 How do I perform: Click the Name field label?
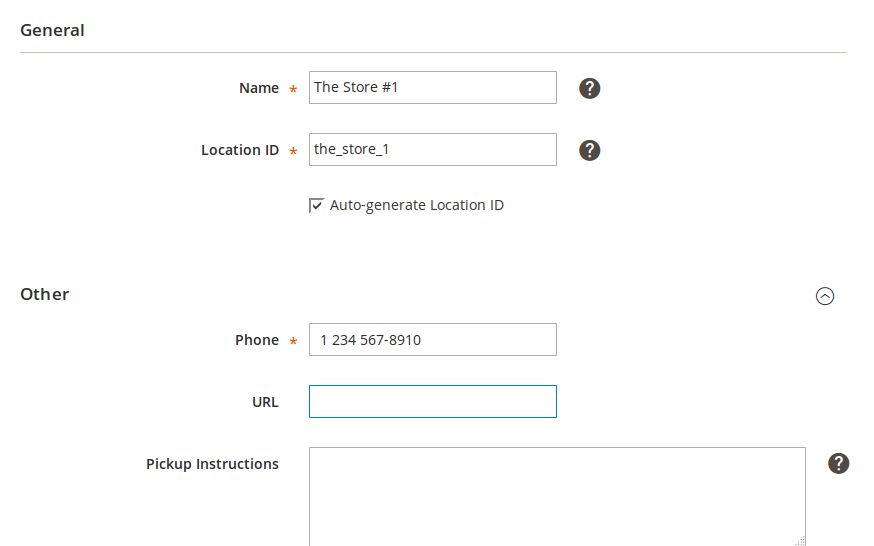tap(259, 88)
